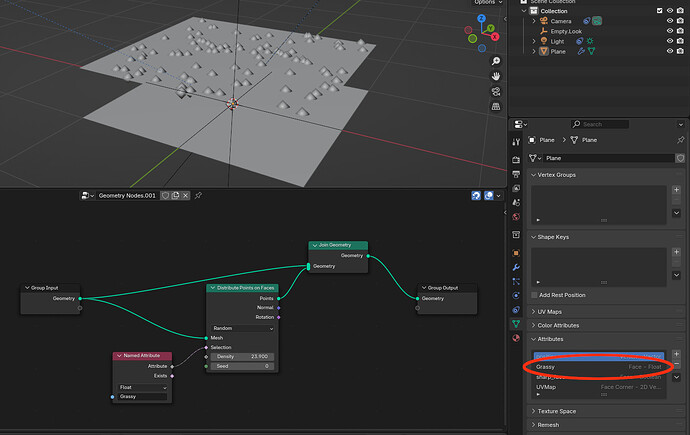Hide the Empty.Look object in viewport
The width and height of the screenshot is (690, 435).
[670, 31]
